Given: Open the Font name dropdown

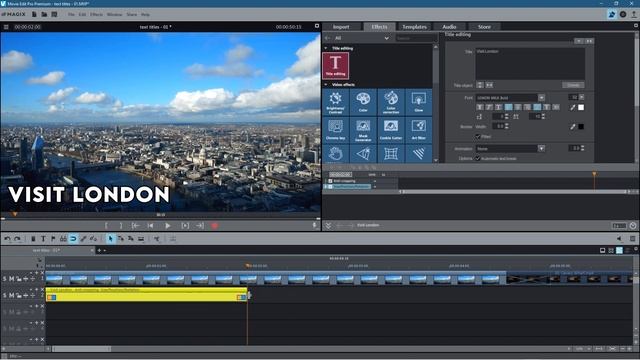Looking at the screenshot, I should [541, 98].
